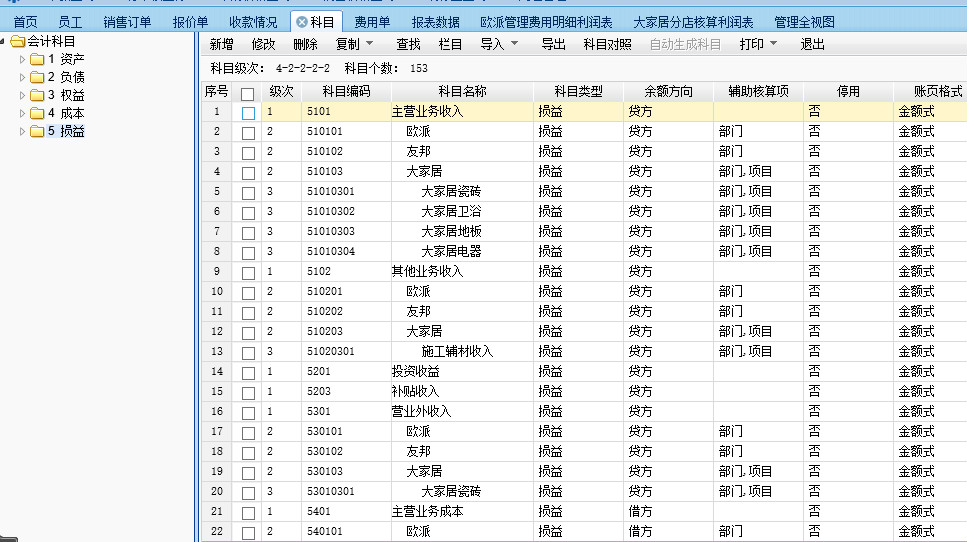Screen dimensions: 967x542
Task: Close the 科目 tab with its X icon
Action: coord(302,22)
